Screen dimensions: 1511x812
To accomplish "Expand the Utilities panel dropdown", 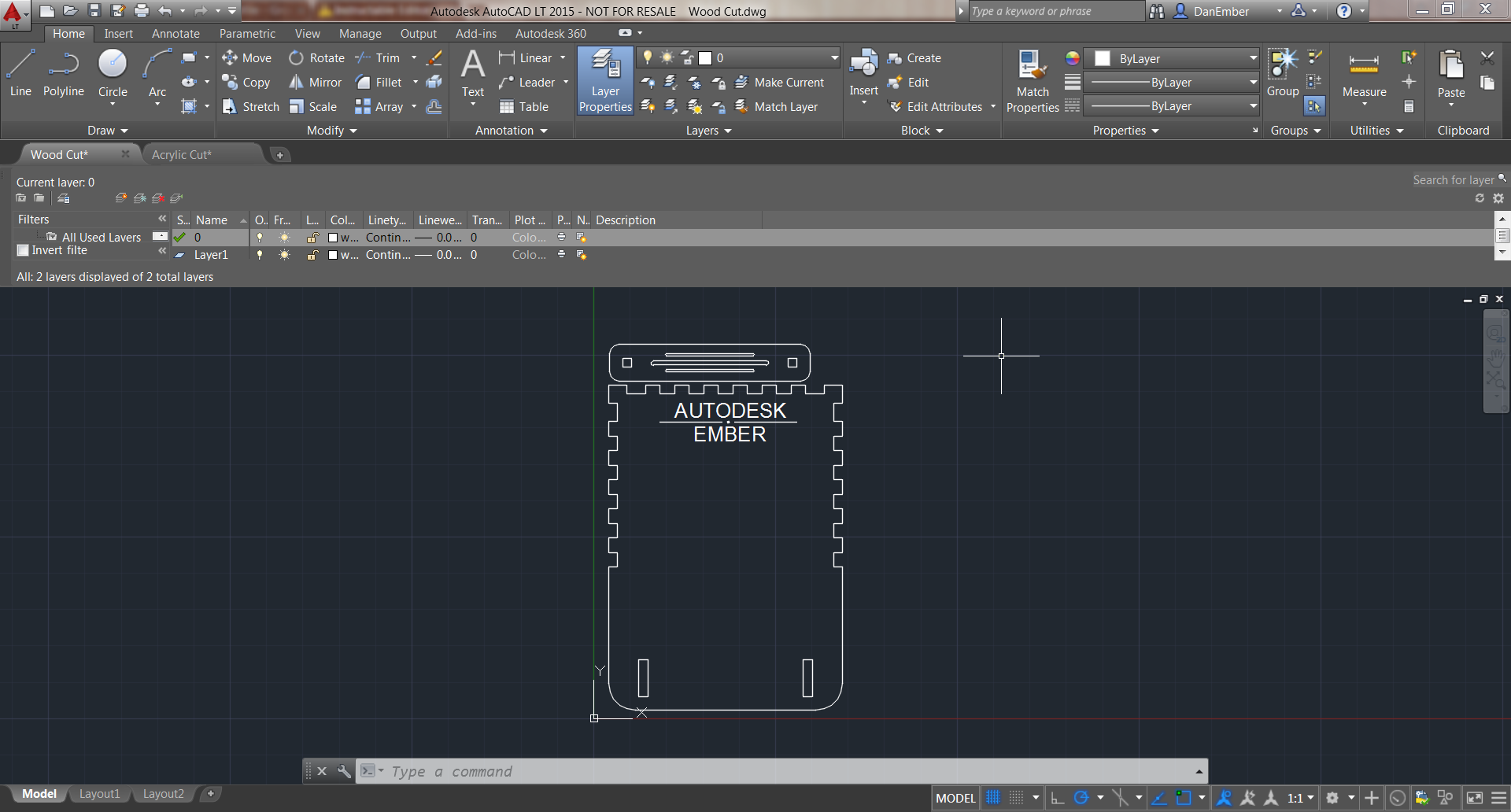I will click(x=1377, y=131).
